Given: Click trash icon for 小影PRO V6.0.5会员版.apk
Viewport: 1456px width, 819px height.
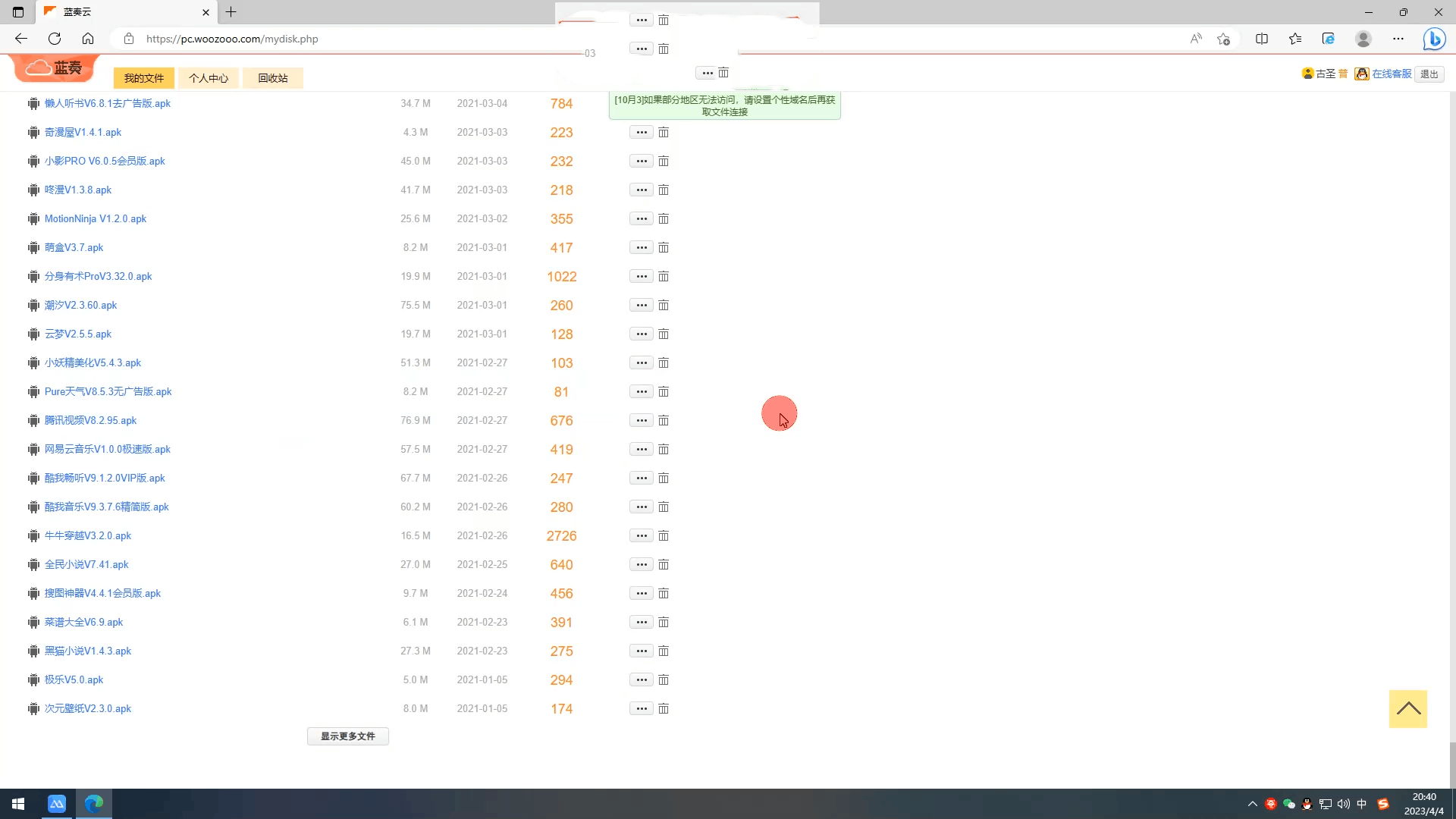Looking at the screenshot, I should tap(664, 161).
